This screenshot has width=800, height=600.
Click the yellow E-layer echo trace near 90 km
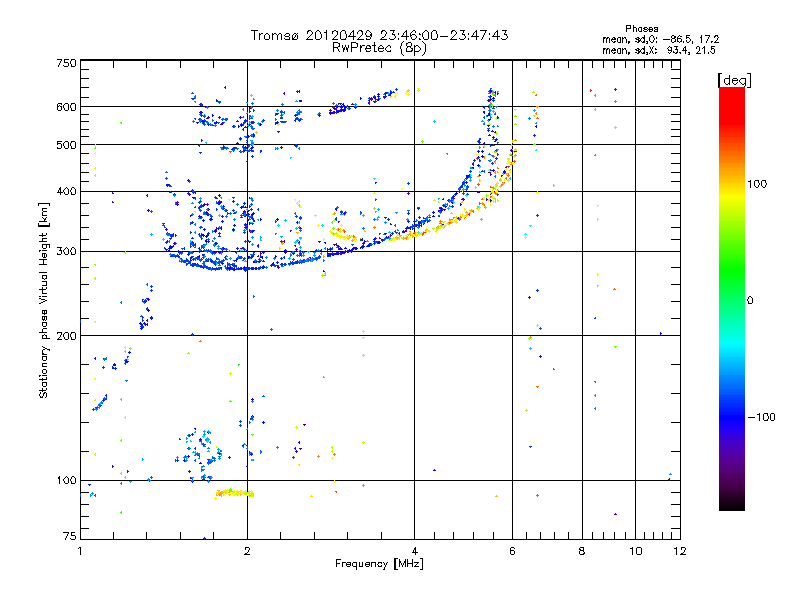pos(235,493)
